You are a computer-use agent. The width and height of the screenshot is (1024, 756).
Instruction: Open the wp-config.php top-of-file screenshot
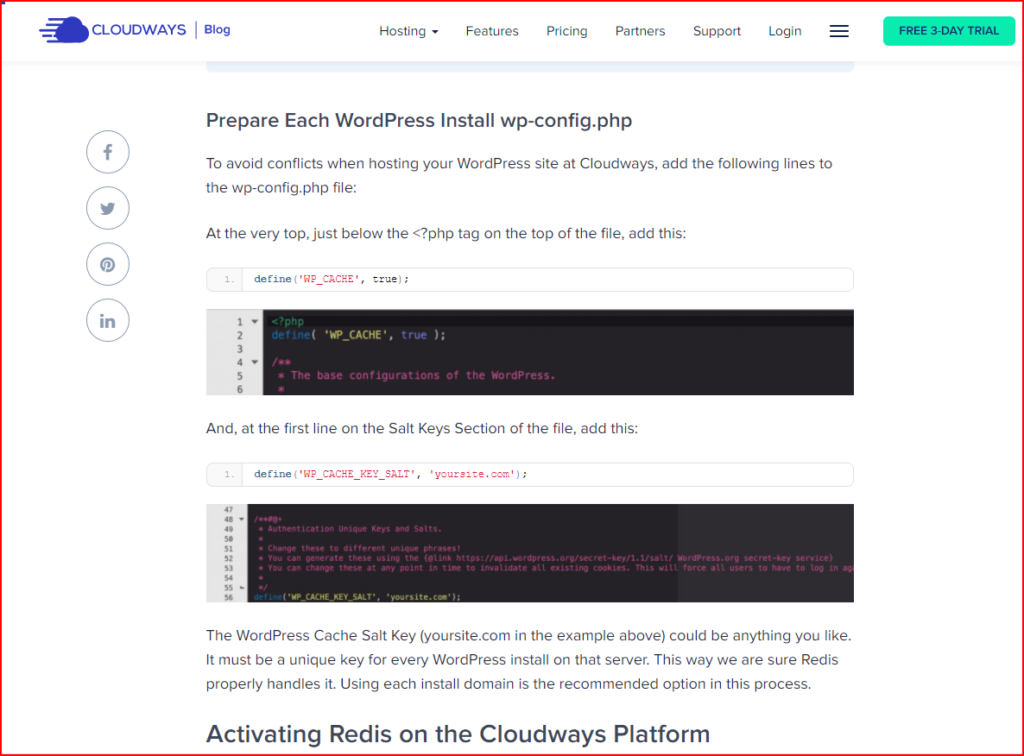point(530,353)
